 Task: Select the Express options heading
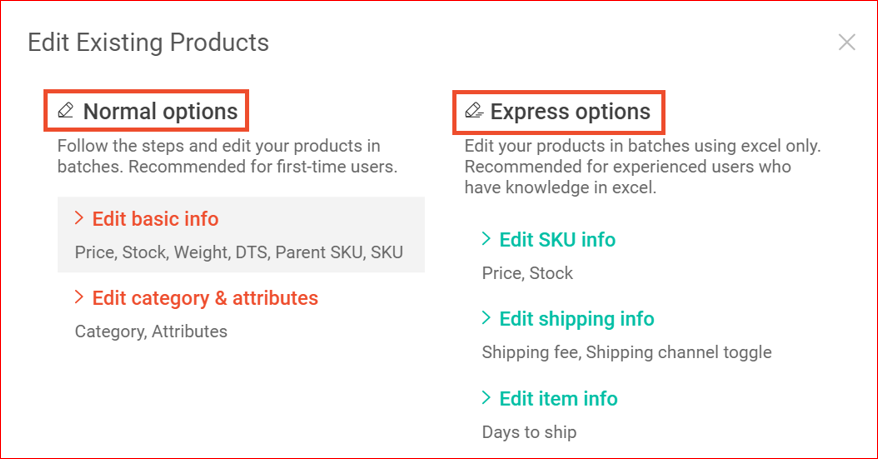[x=570, y=111]
